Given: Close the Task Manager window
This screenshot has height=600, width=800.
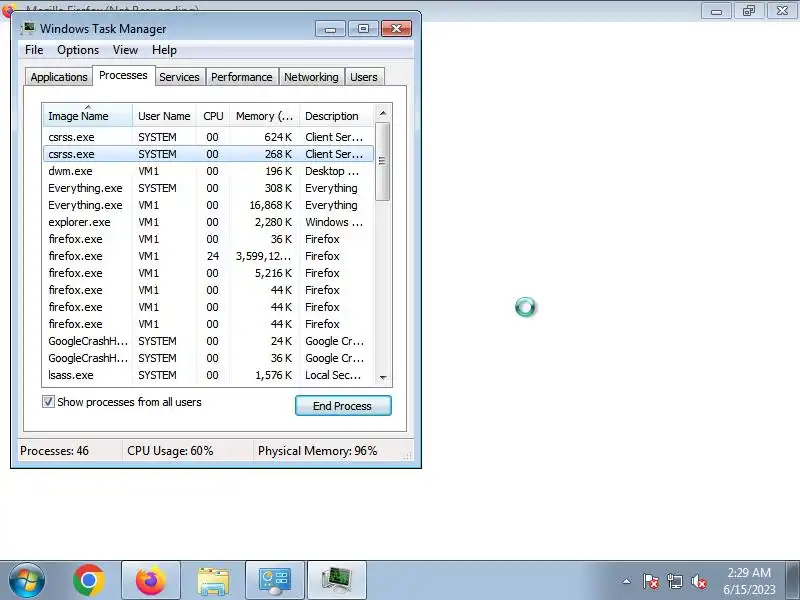Looking at the screenshot, I should pos(396,29).
